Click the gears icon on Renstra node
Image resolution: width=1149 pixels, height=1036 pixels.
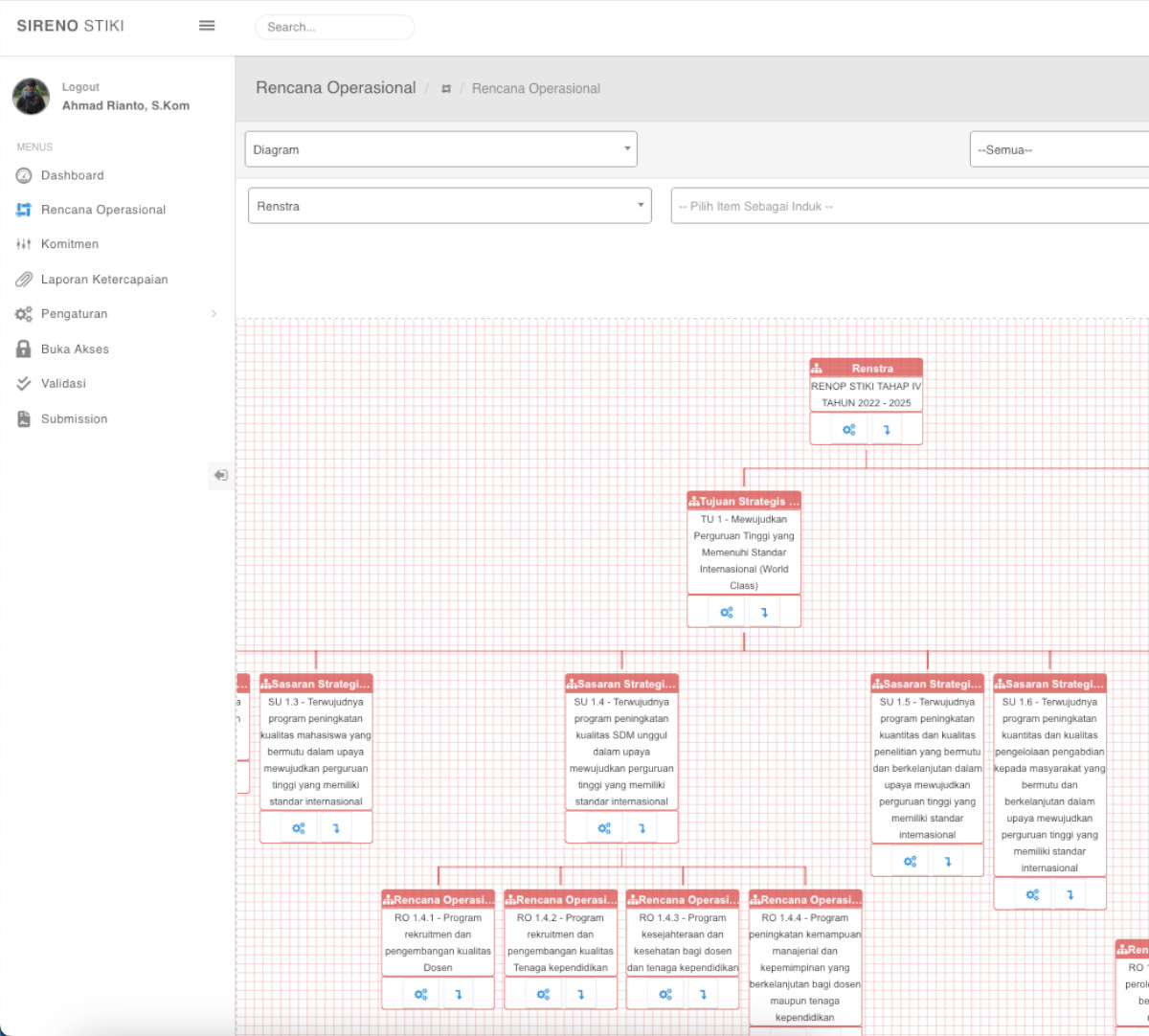click(848, 430)
